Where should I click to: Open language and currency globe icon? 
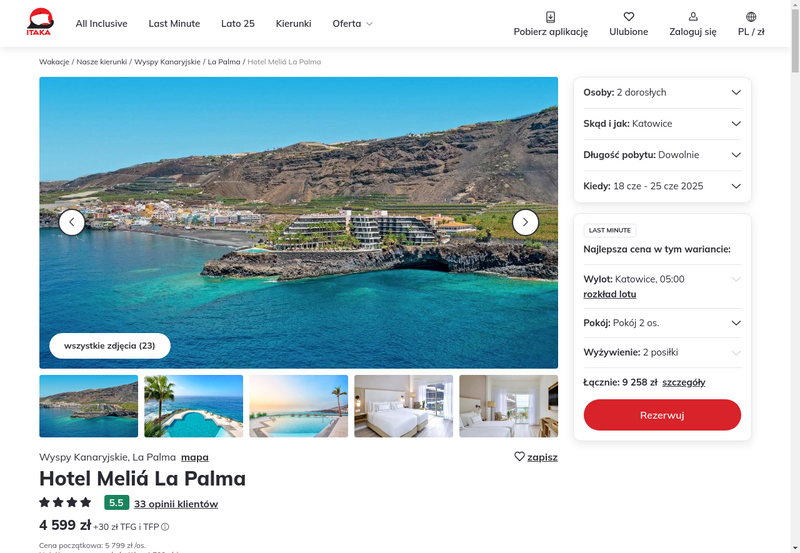[751, 17]
